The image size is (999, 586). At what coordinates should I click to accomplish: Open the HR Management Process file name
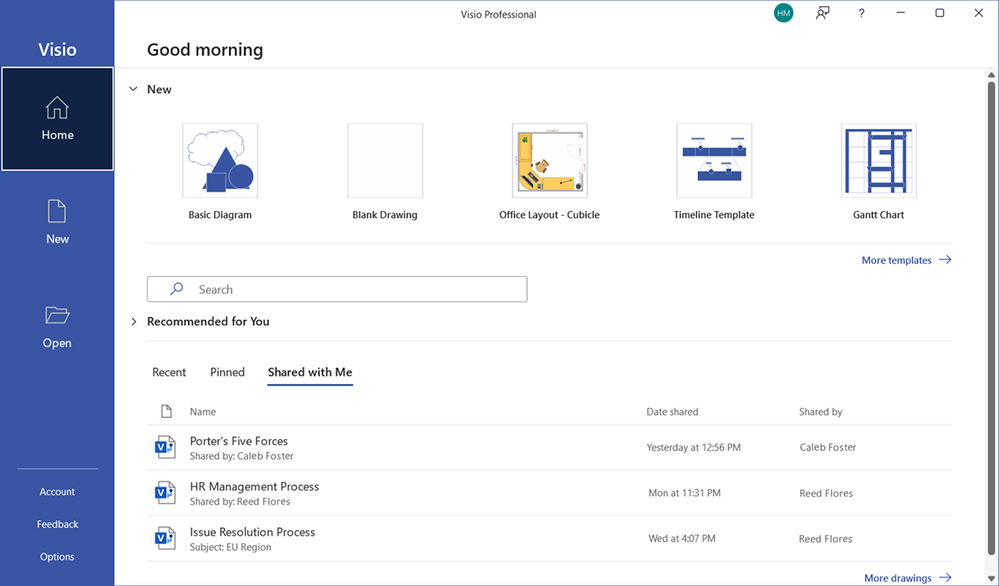pyautogui.click(x=254, y=487)
